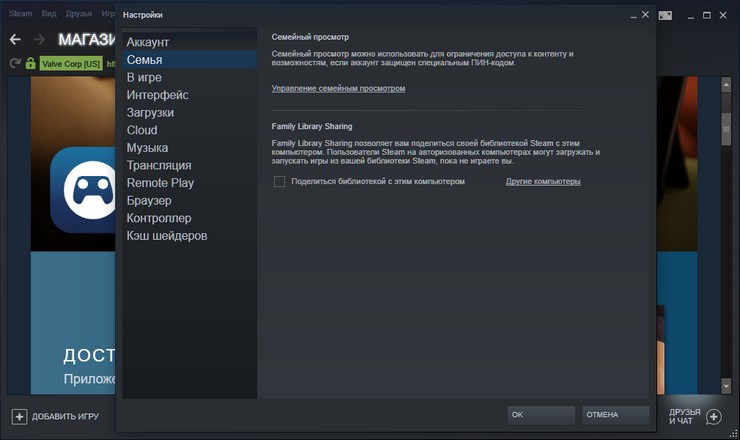Click the back navigation arrow
This screenshot has height=440, width=740.
[15, 40]
